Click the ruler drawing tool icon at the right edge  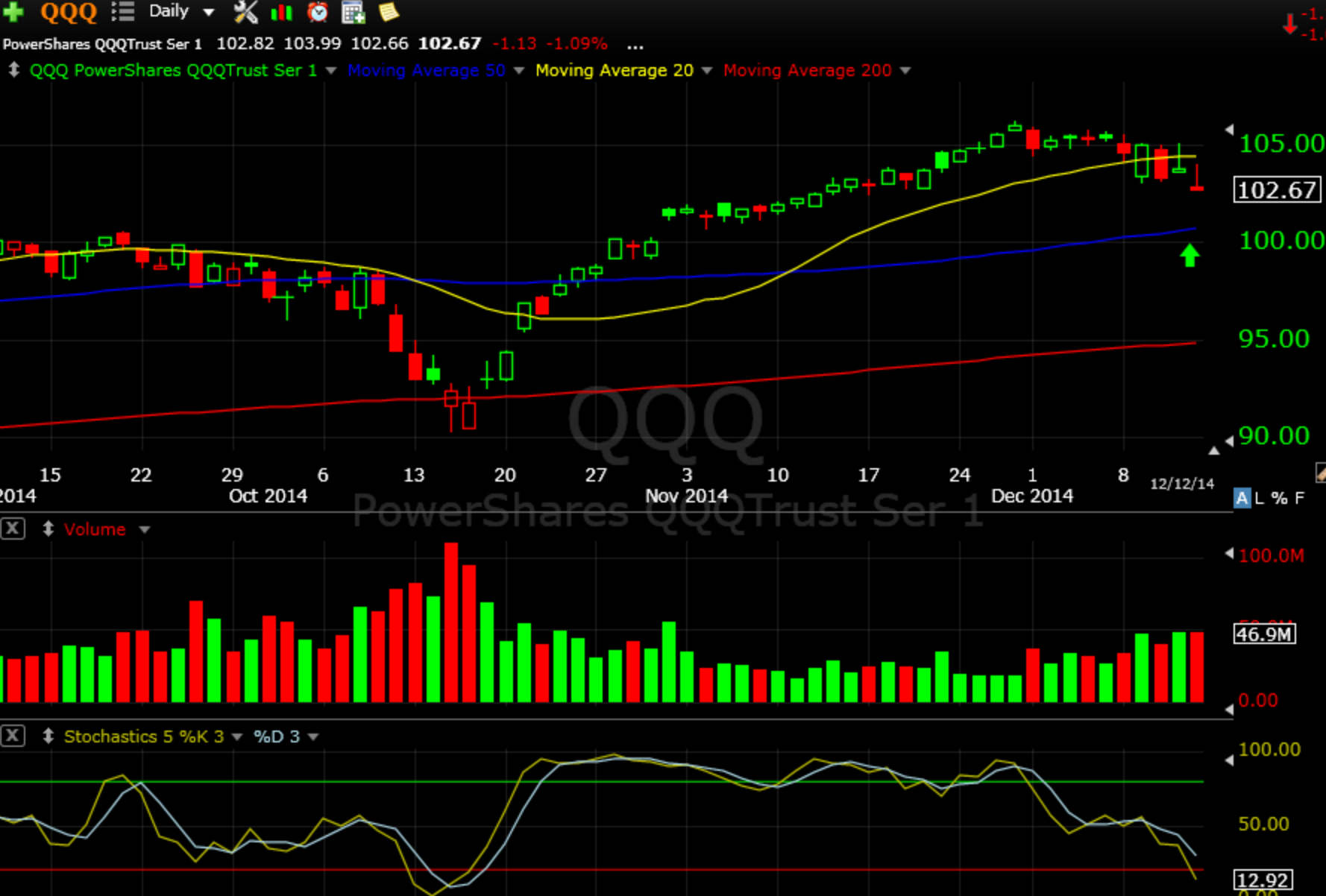click(1321, 473)
